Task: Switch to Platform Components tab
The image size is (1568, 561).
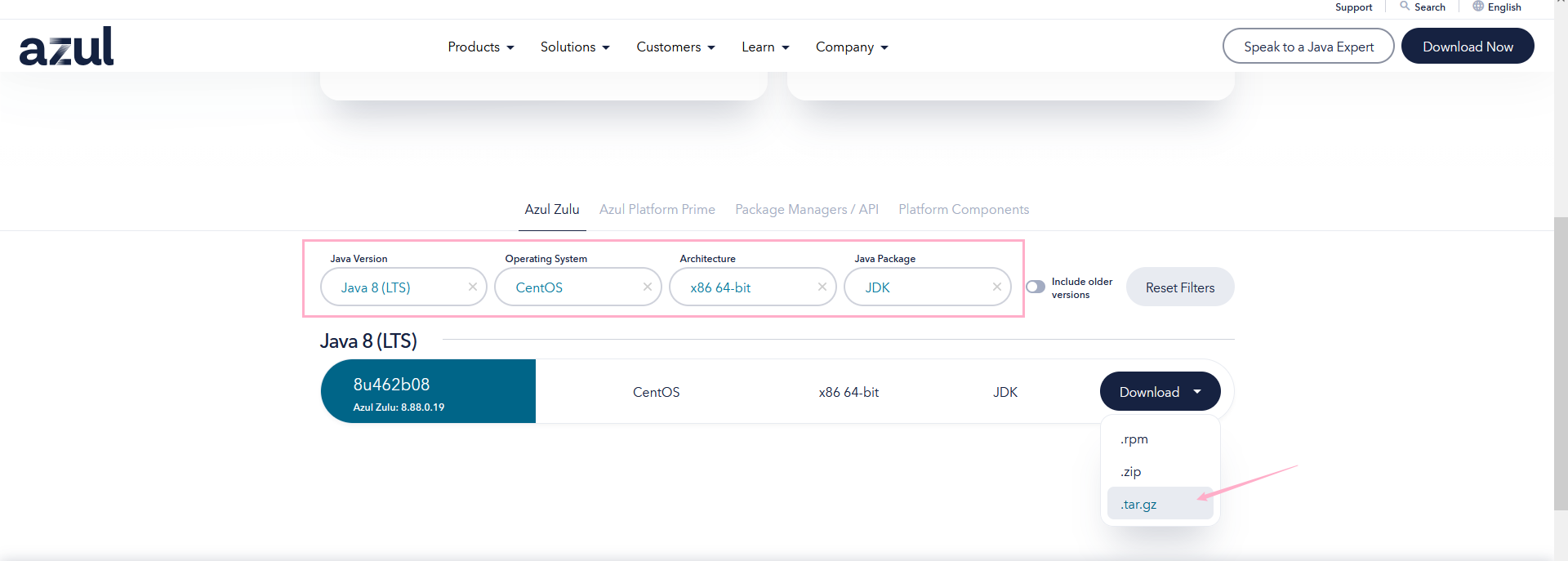Action: click(x=964, y=210)
